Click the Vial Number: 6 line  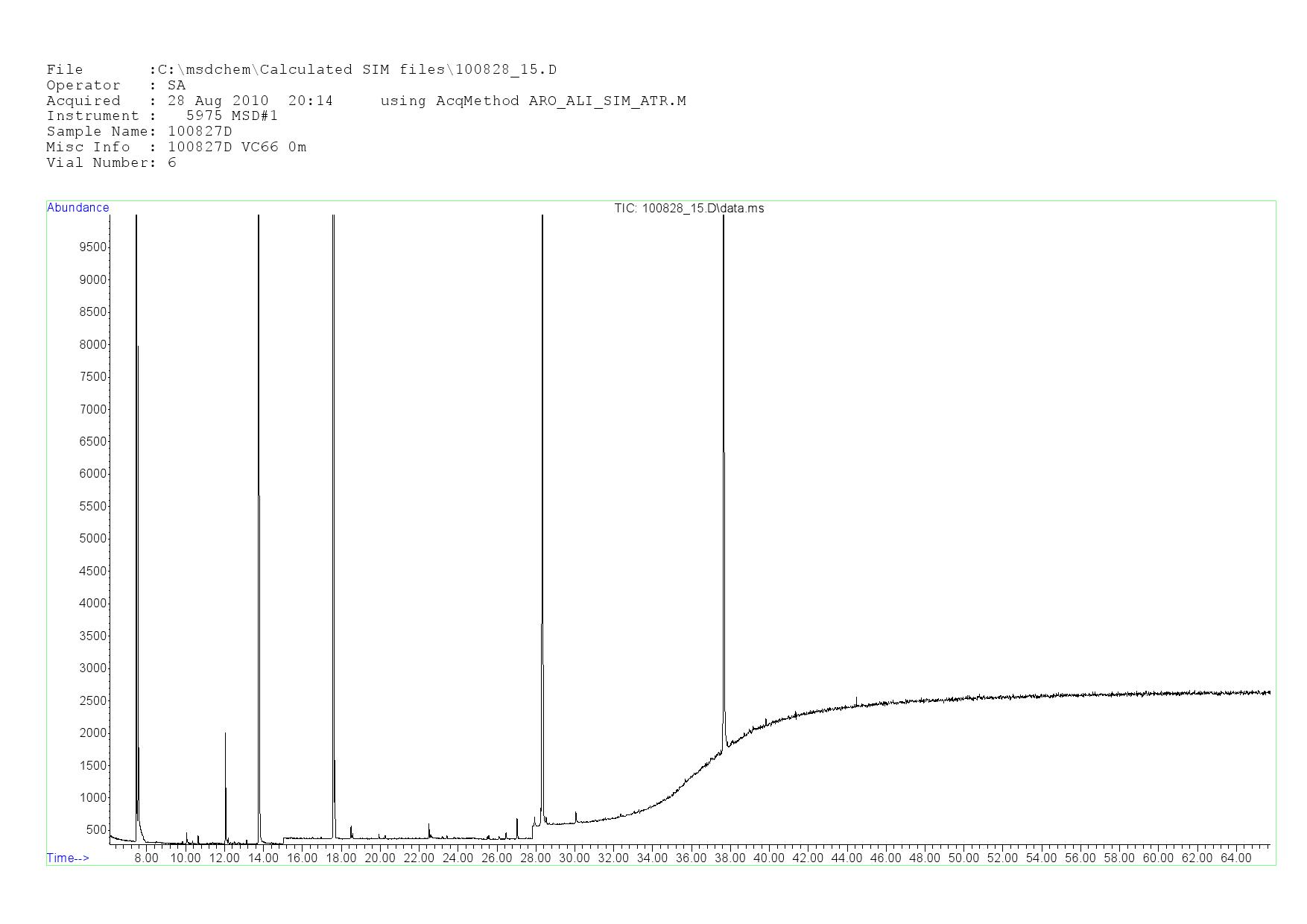point(111,162)
